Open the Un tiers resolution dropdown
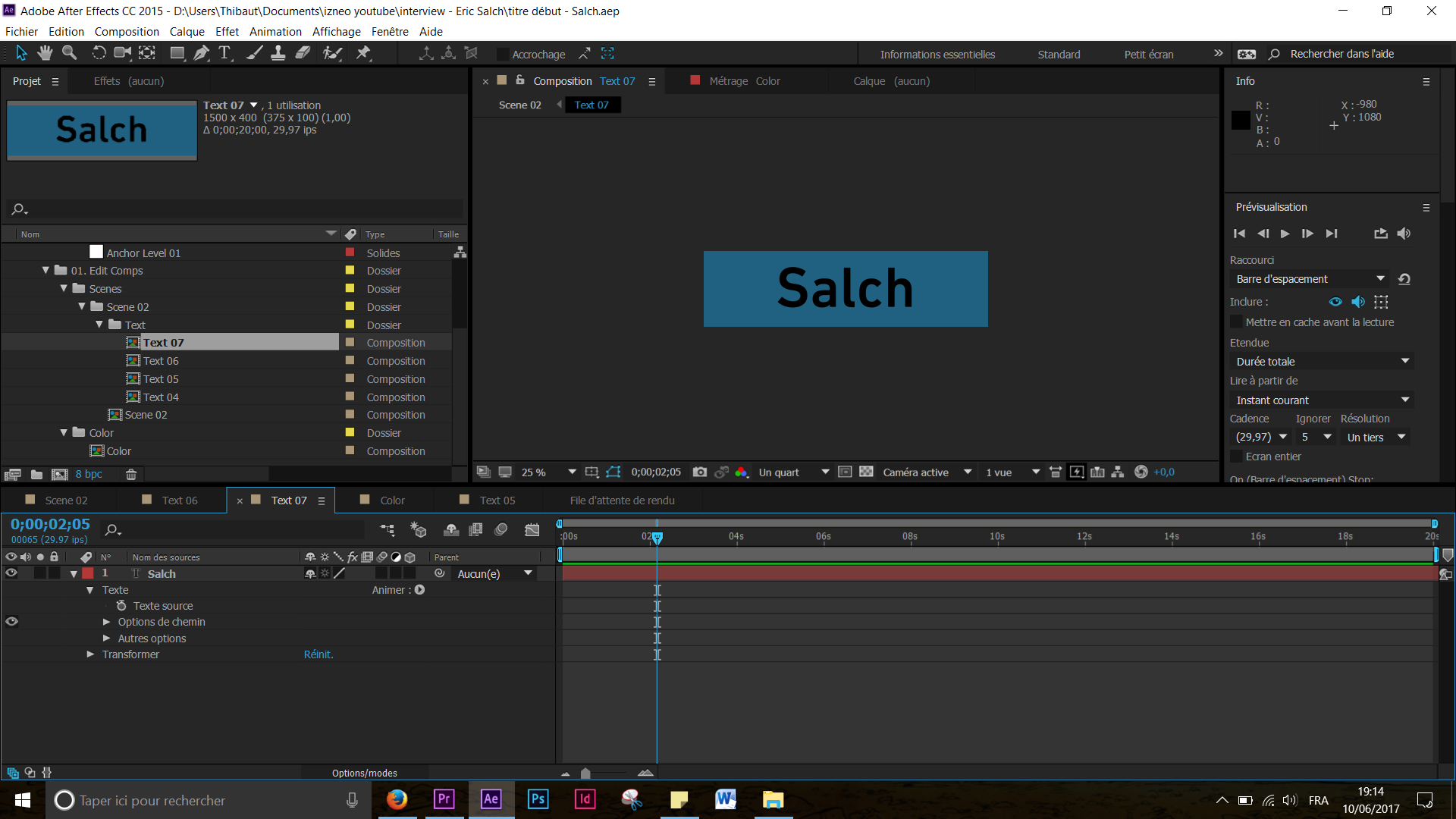The image size is (1456, 819). 1376,437
